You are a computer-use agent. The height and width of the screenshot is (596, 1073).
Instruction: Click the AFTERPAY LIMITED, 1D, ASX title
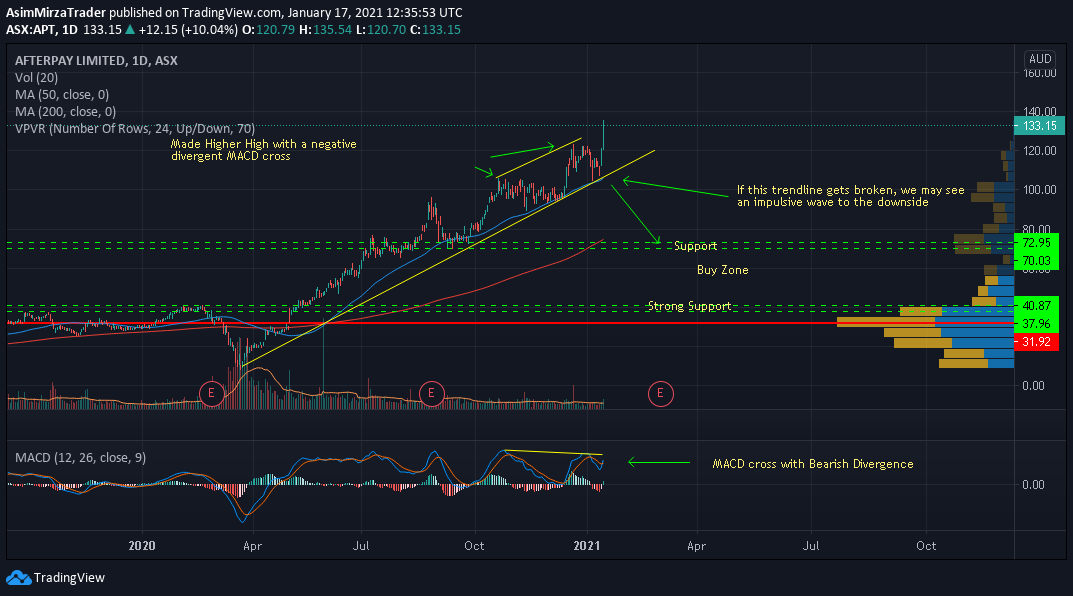coord(96,61)
